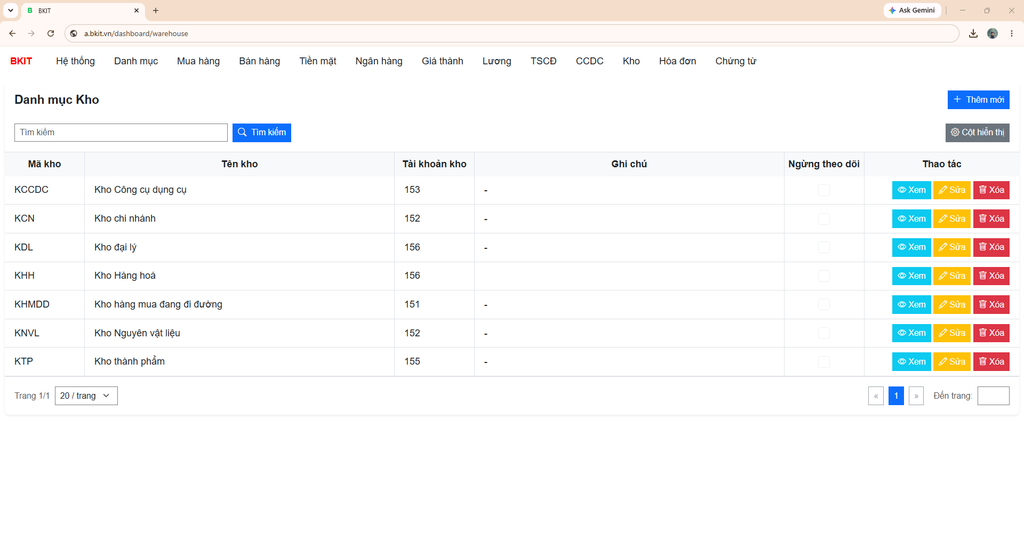Delete the KNVL warehouse row
Screen dimensions: 1024x550
click(991, 333)
